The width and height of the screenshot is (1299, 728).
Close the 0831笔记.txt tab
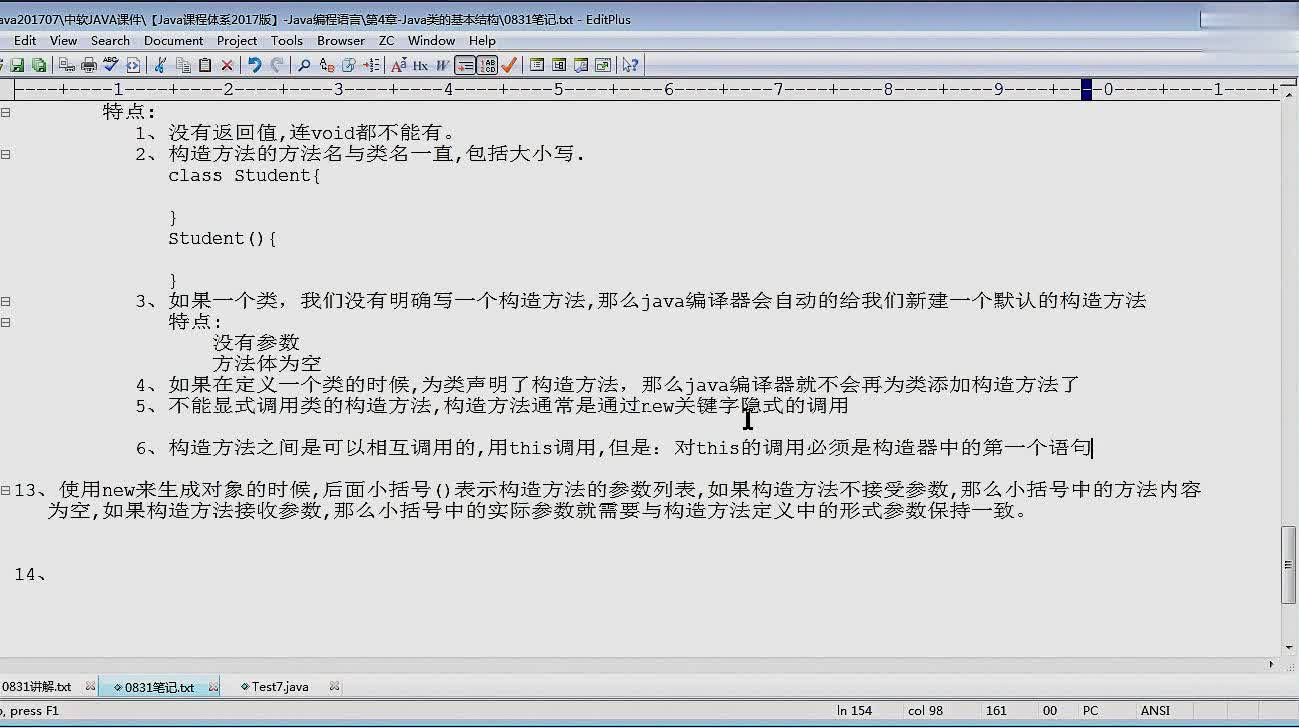pyautogui.click(x=214, y=687)
